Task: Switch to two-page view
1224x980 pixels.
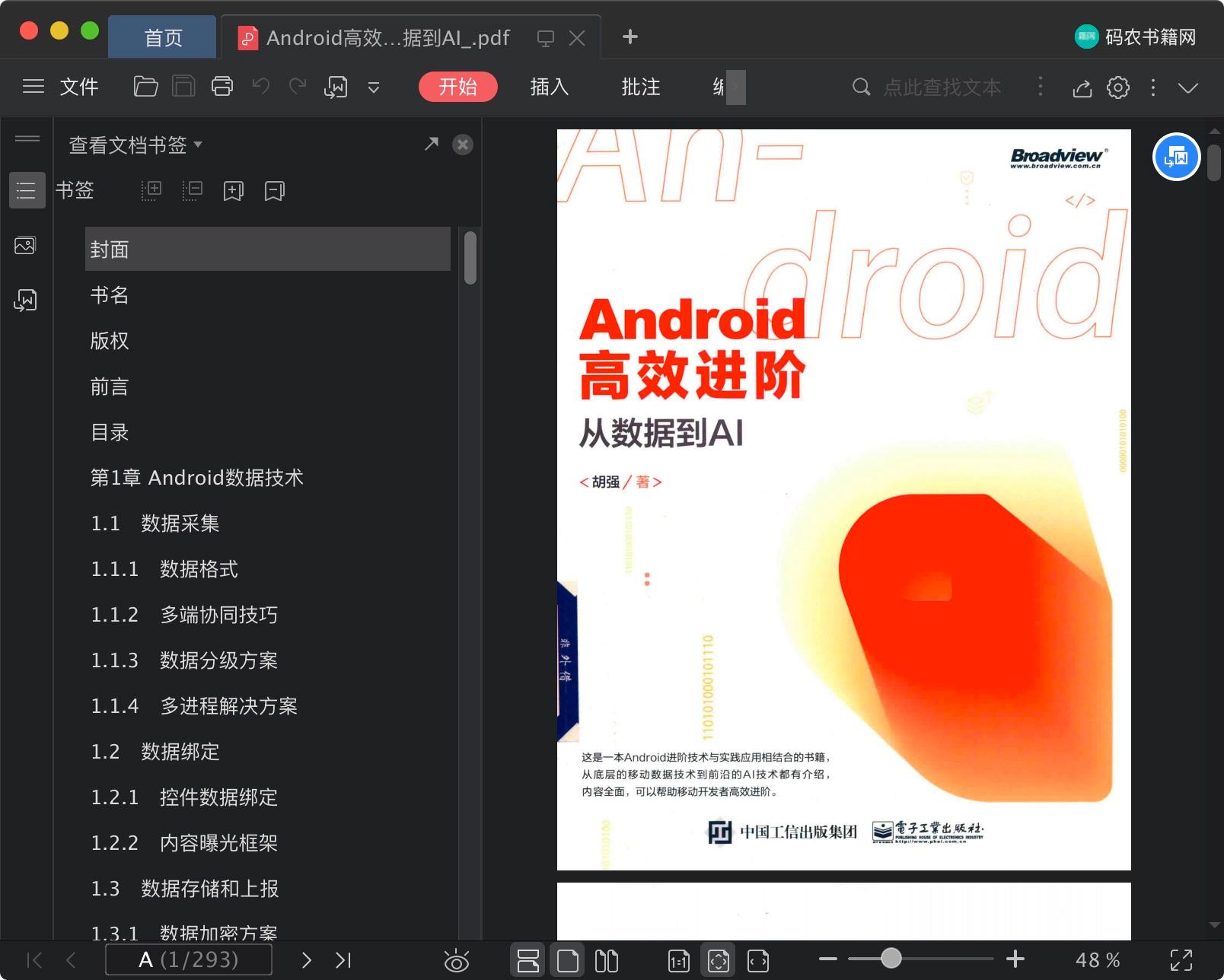Action: (607, 961)
